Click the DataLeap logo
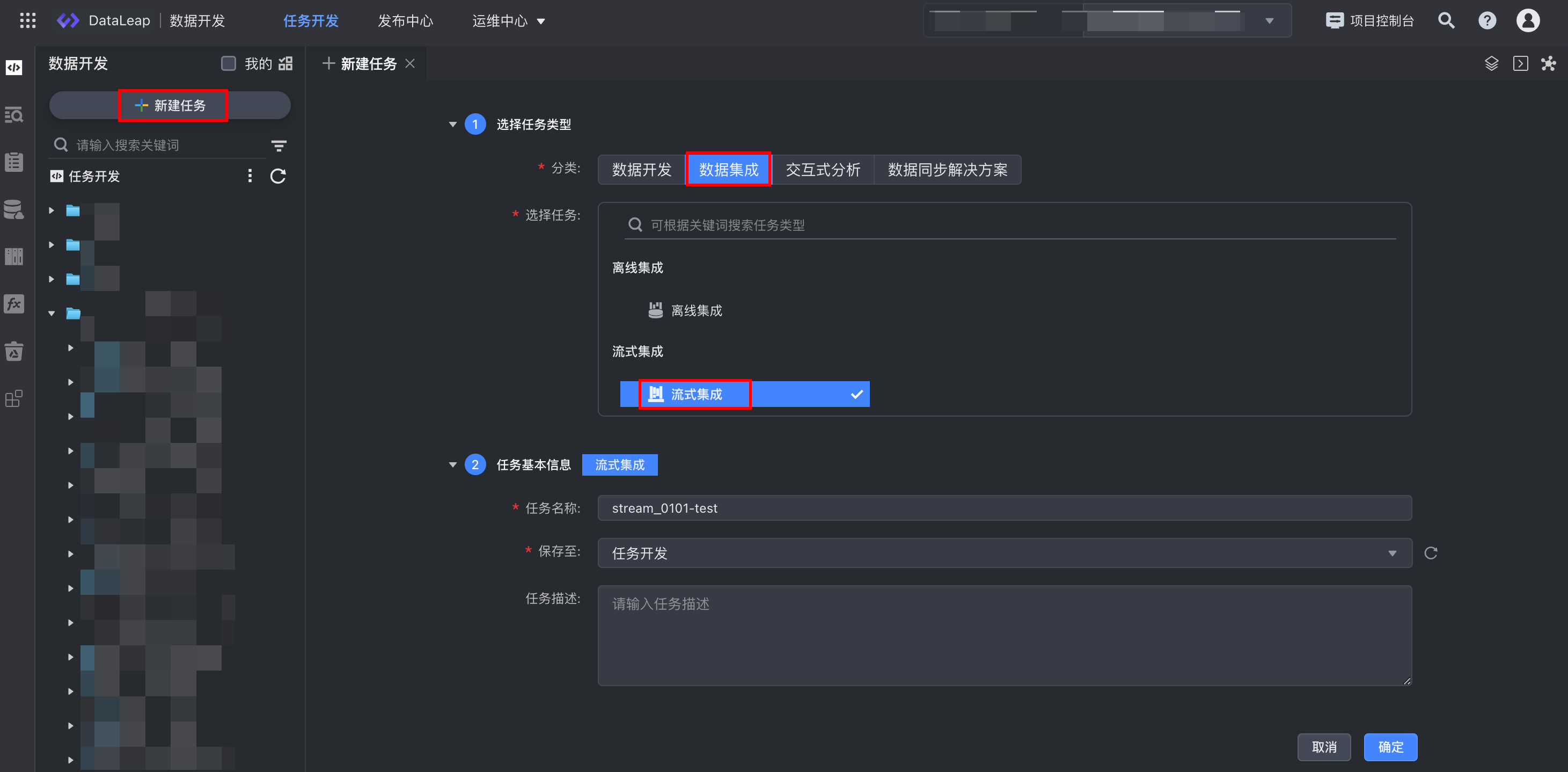The height and width of the screenshot is (772, 1568). pos(103,21)
